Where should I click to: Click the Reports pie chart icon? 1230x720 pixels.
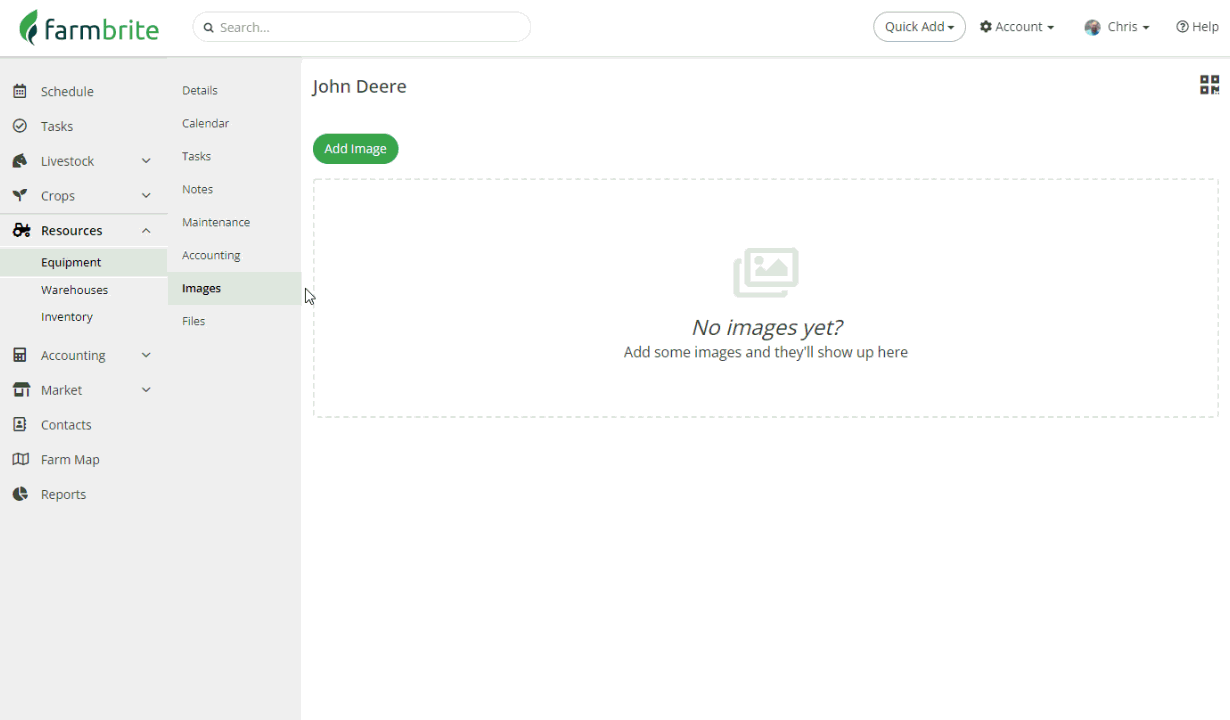(x=19, y=494)
